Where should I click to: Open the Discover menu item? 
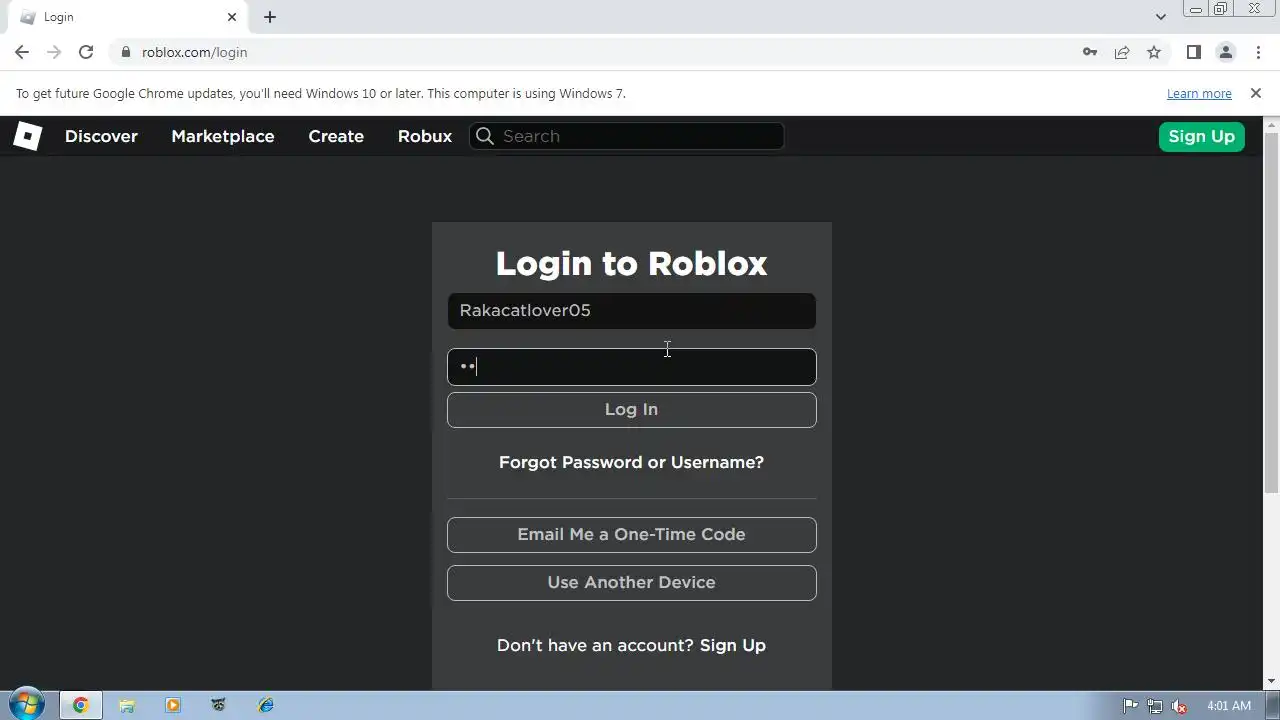tap(101, 136)
